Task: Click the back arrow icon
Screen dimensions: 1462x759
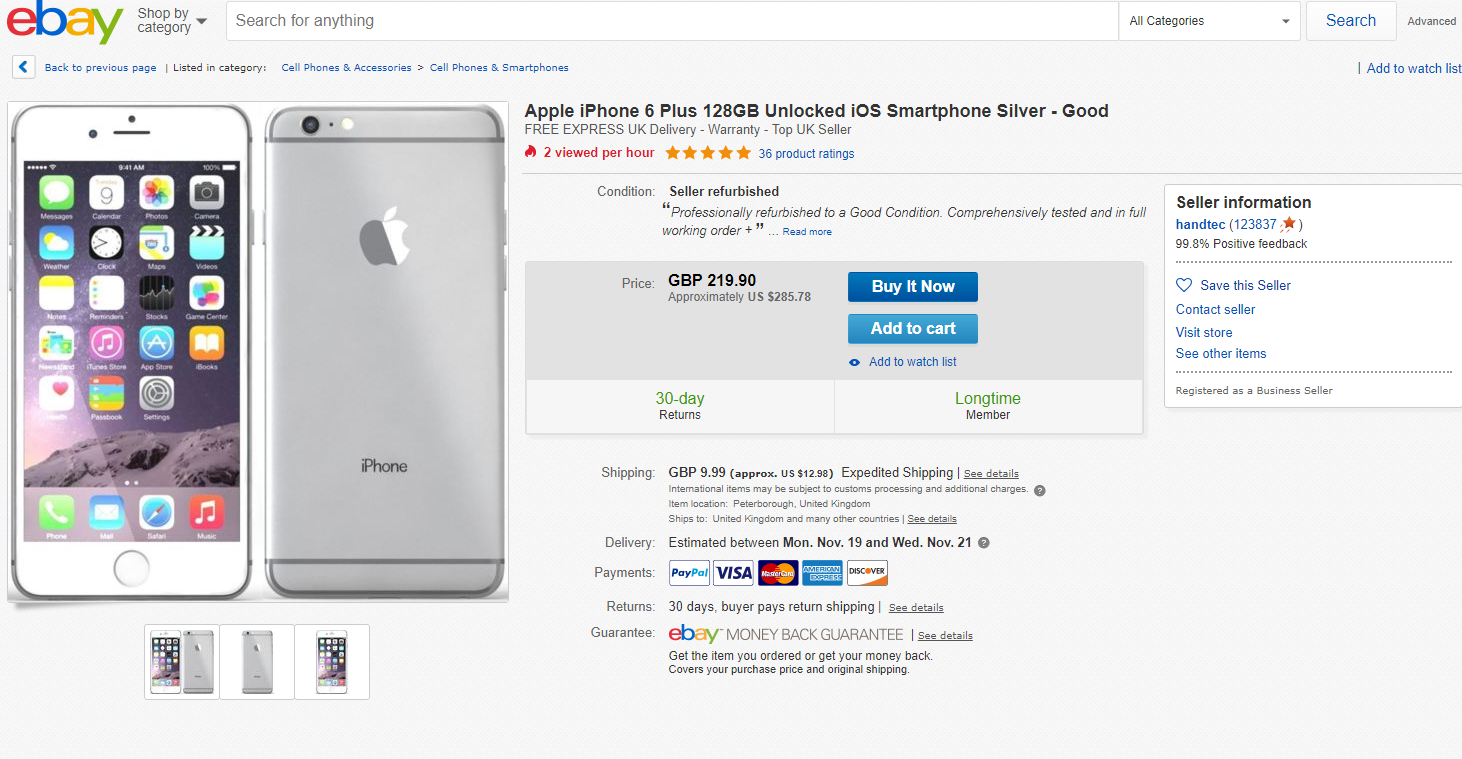Action: pos(24,67)
